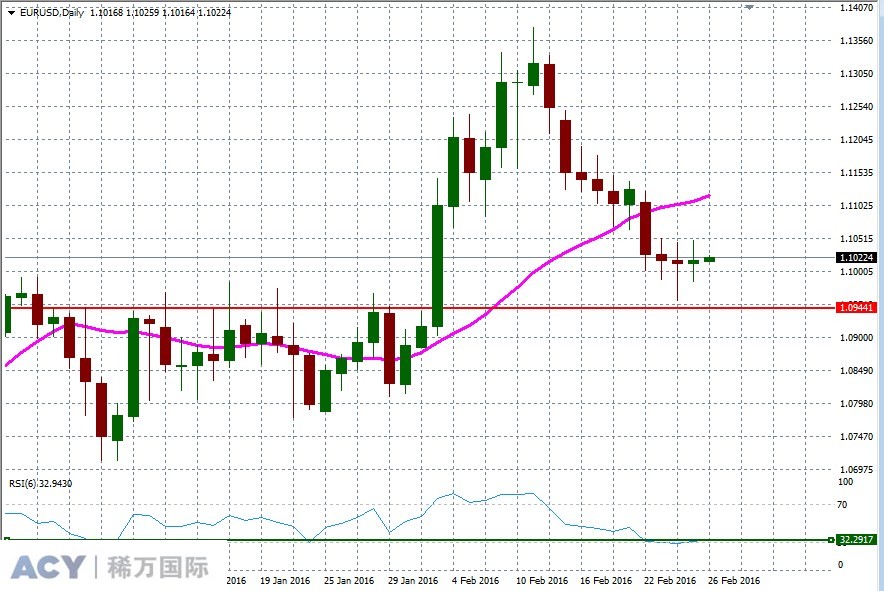Click the 1.07980 price scale label
Viewport: 884px width, 591px height.
856,404
